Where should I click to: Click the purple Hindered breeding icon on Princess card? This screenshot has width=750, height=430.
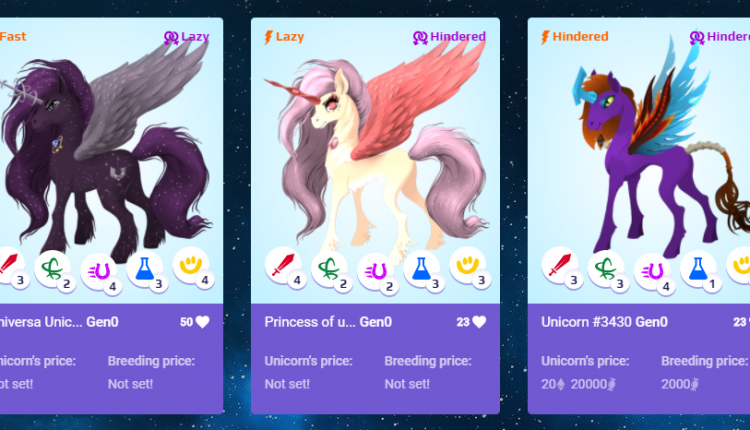[420, 37]
